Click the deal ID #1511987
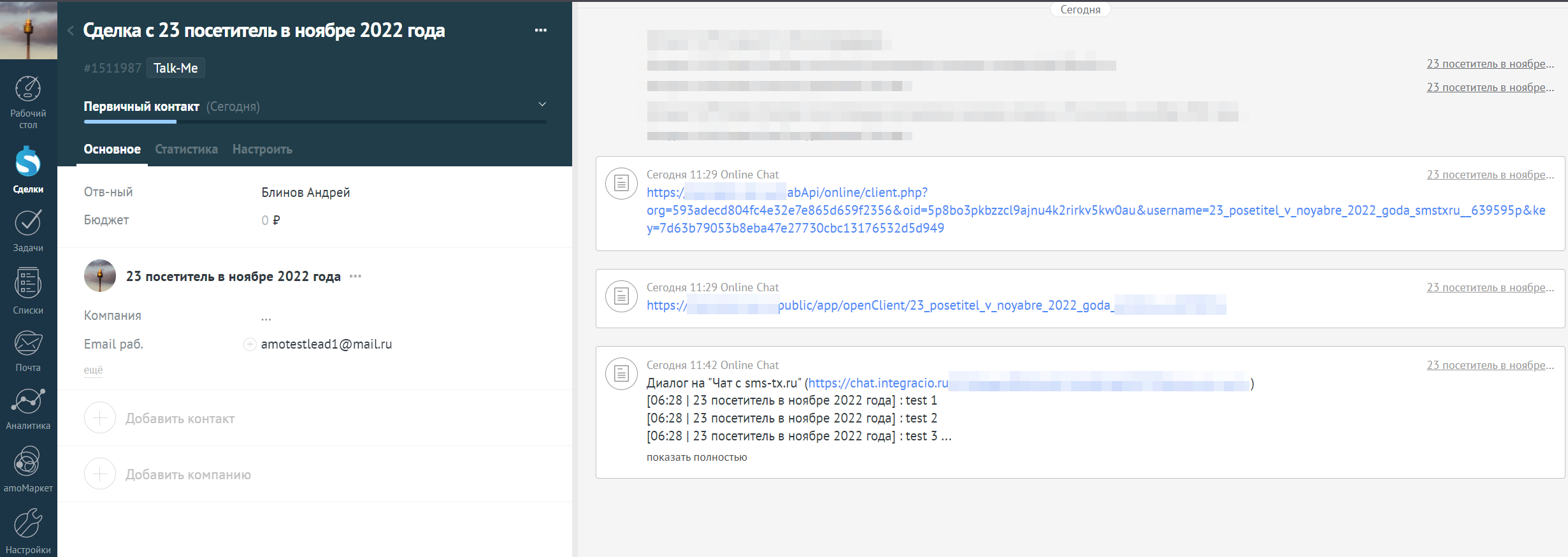1568x557 pixels. [113, 68]
